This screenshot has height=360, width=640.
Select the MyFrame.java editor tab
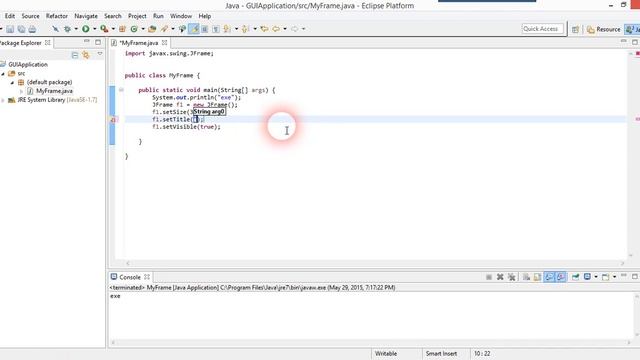click(x=139, y=43)
